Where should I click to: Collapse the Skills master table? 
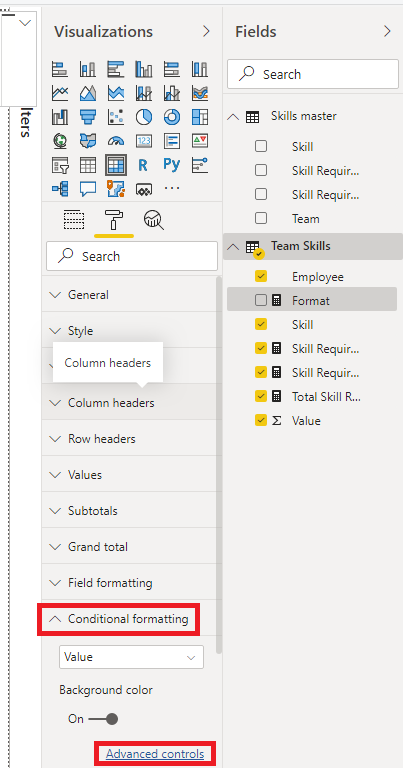coord(234,117)
